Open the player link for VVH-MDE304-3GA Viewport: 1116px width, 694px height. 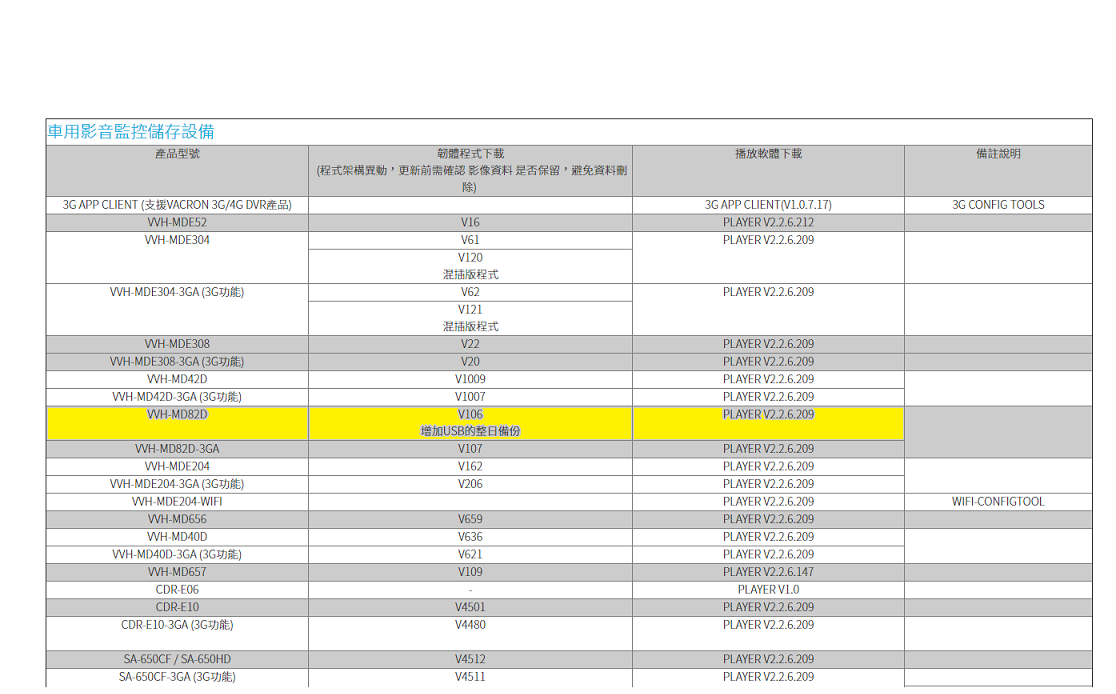(768, 293)
